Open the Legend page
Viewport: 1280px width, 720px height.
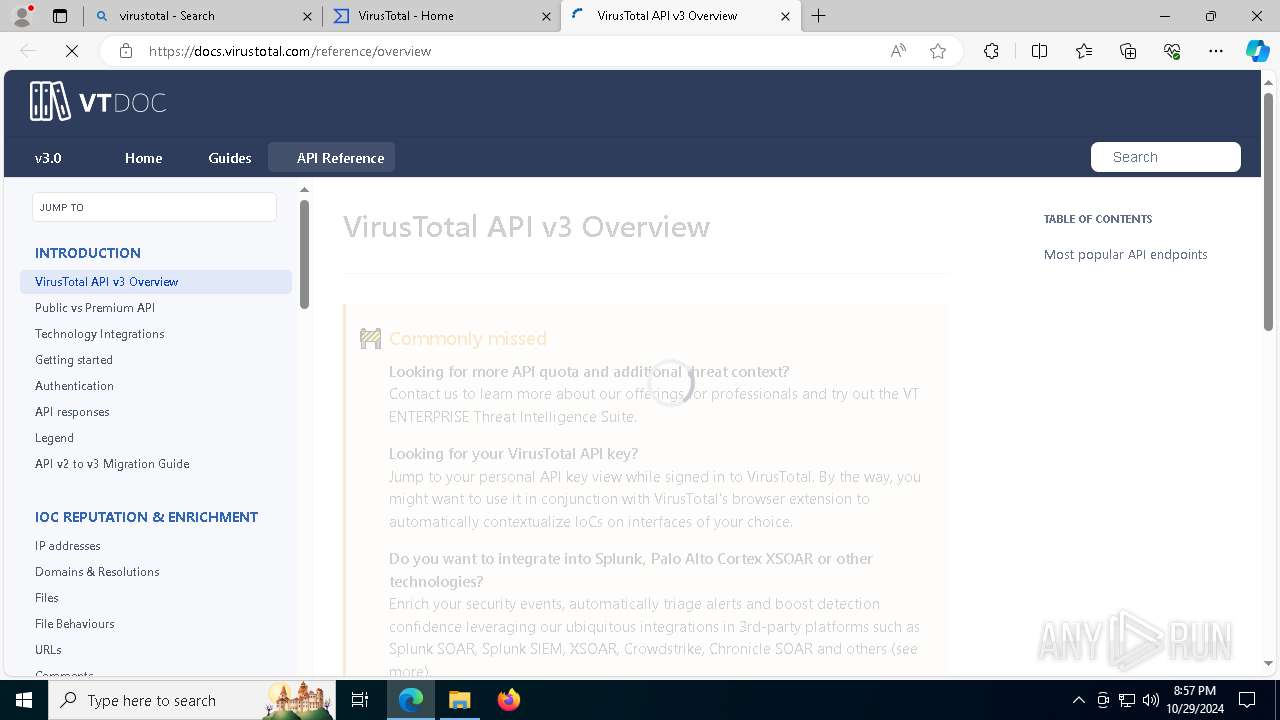(x=54, y=438)
